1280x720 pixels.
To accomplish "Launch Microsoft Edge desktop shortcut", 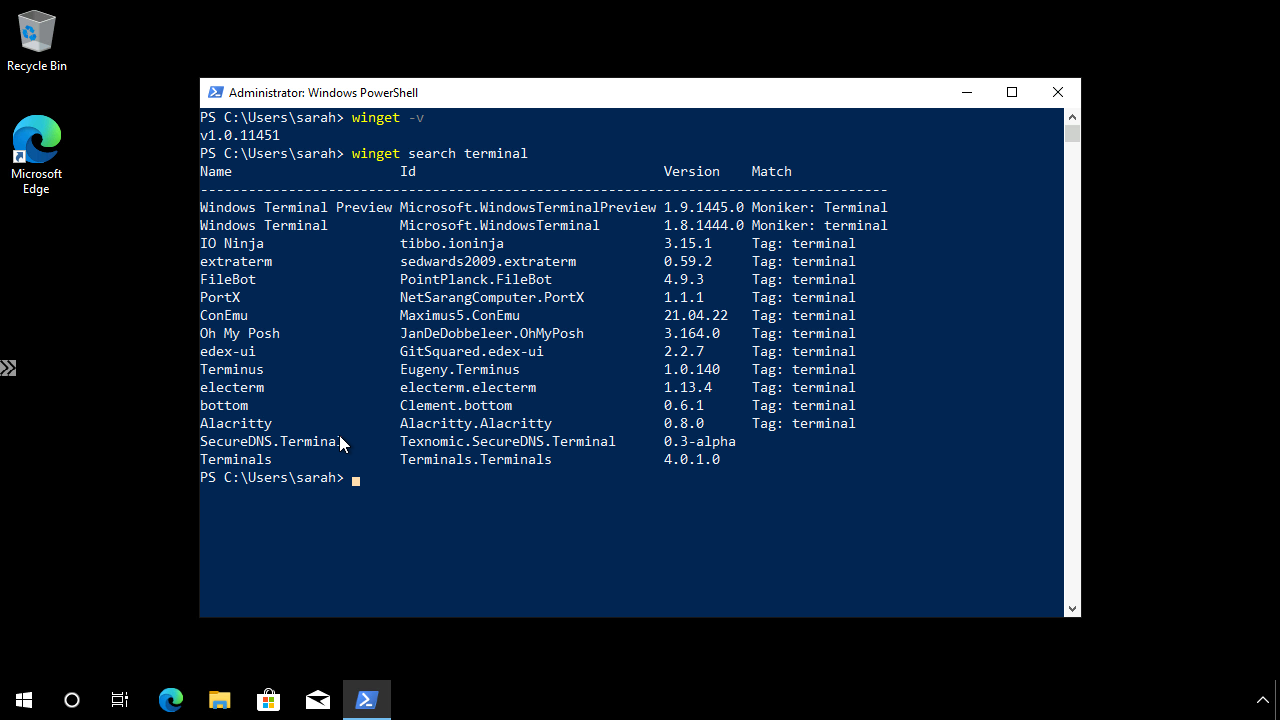I will point(36,140).
